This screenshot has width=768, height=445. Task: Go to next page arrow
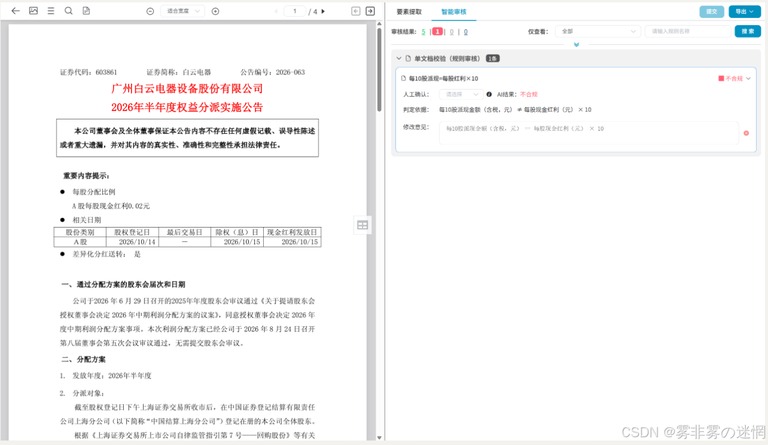[323, 11]
